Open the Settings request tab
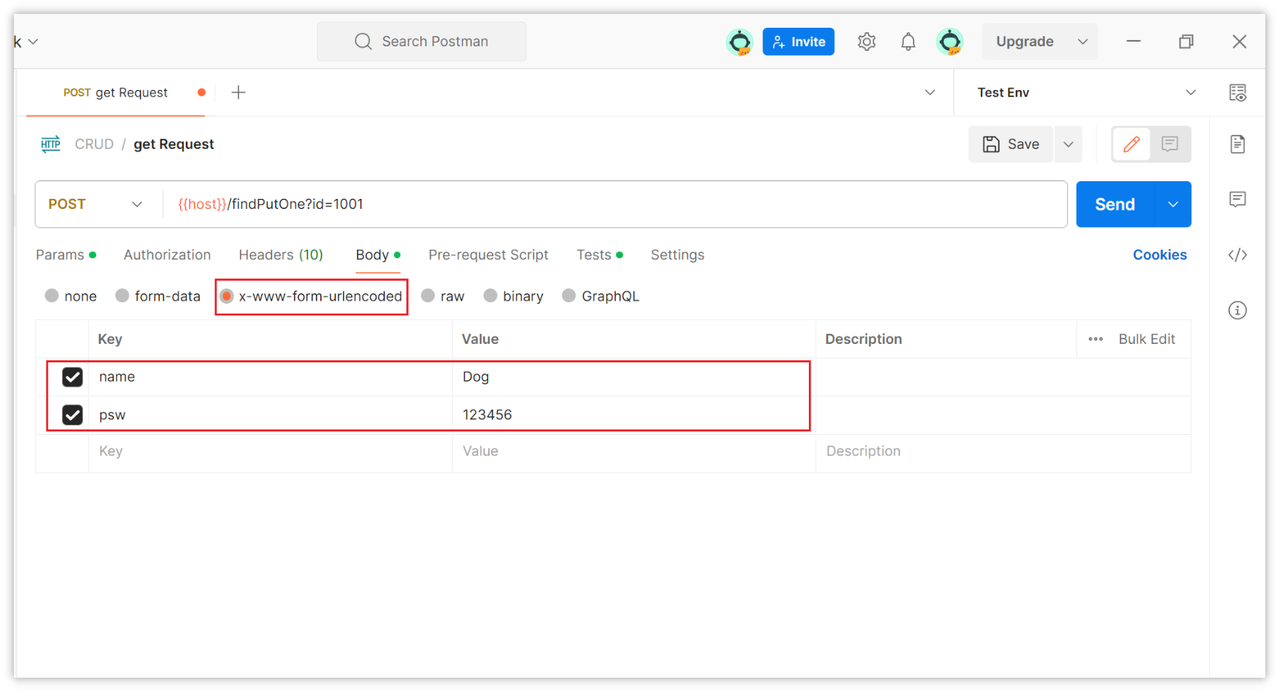This screenshot has height=697, width=1280. [x=677, y=255]
